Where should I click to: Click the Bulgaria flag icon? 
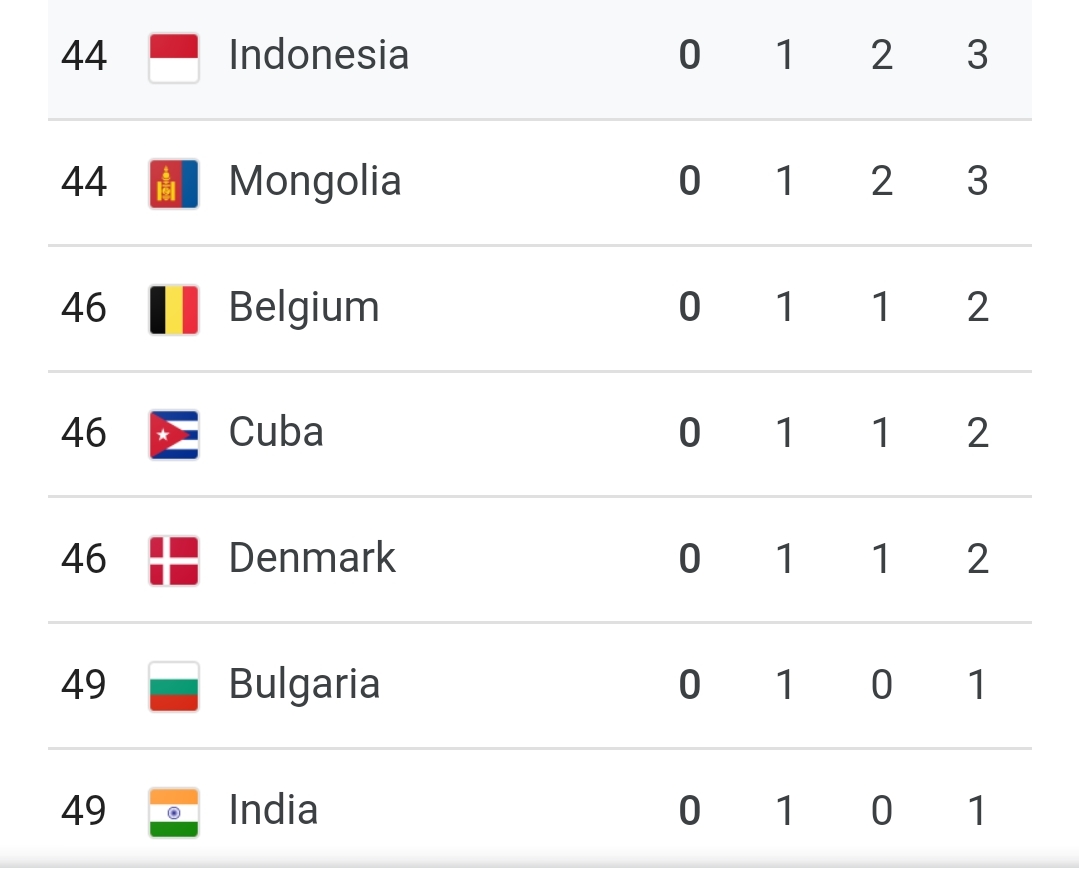174,687
